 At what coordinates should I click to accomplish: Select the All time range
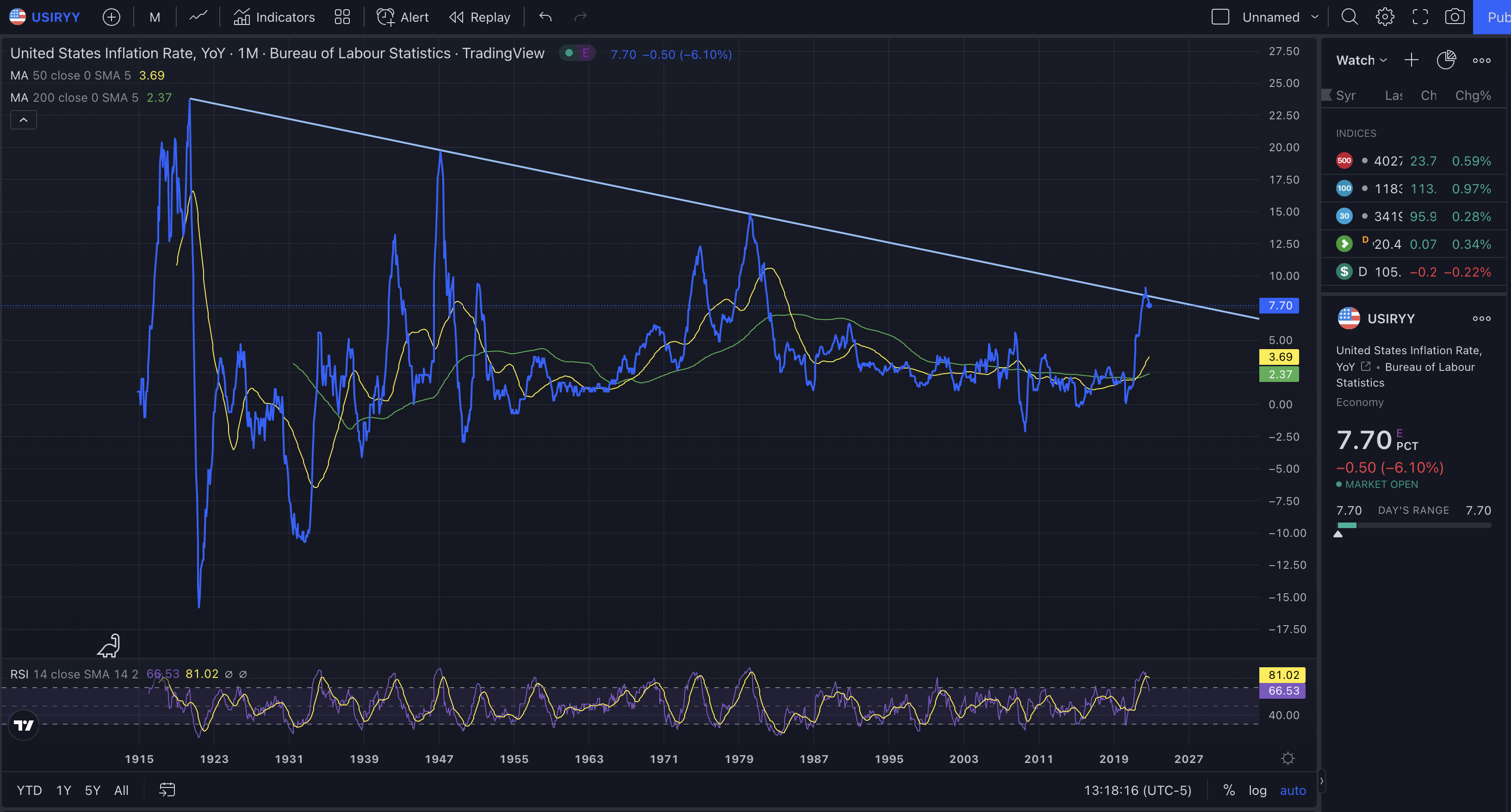[x=121, y=790]
